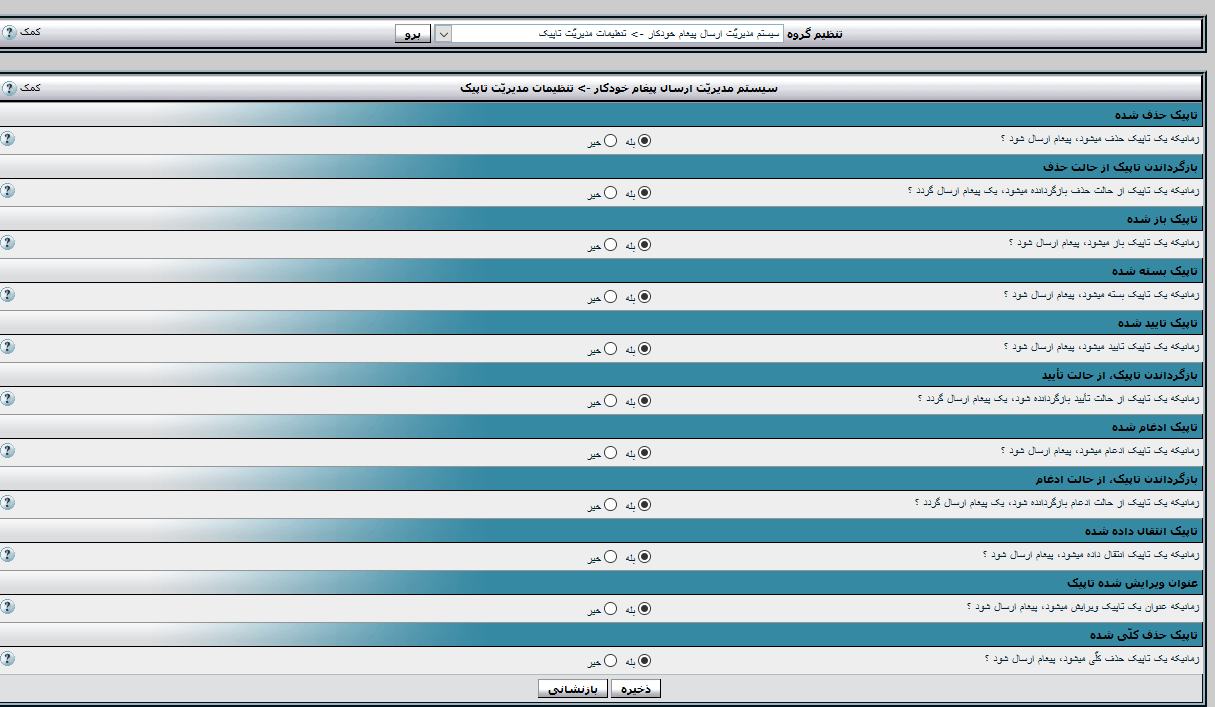This screenshot has width=1215, height=707.
Task: Select خیر for تاپیک انتقال داده شده
Action: coord(610,557)
